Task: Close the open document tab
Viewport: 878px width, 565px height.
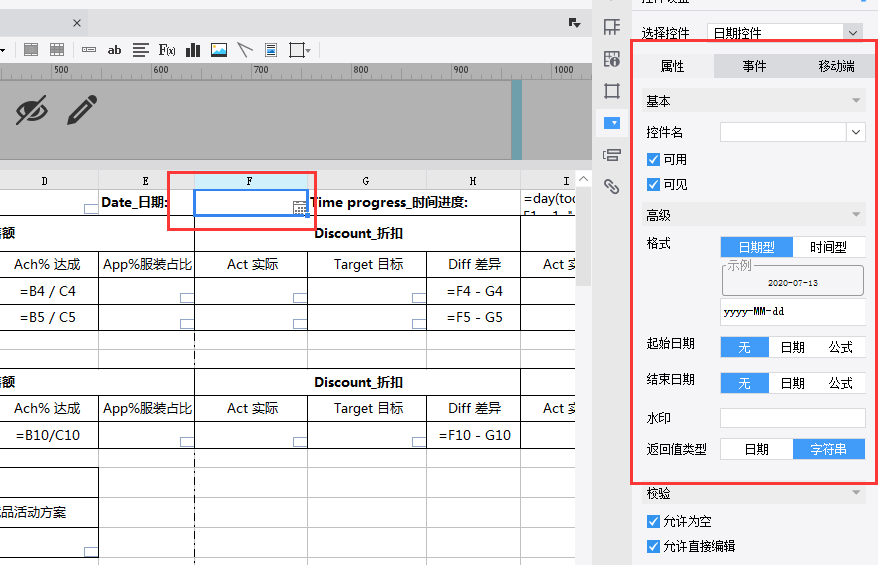Action: pos(77,23)
